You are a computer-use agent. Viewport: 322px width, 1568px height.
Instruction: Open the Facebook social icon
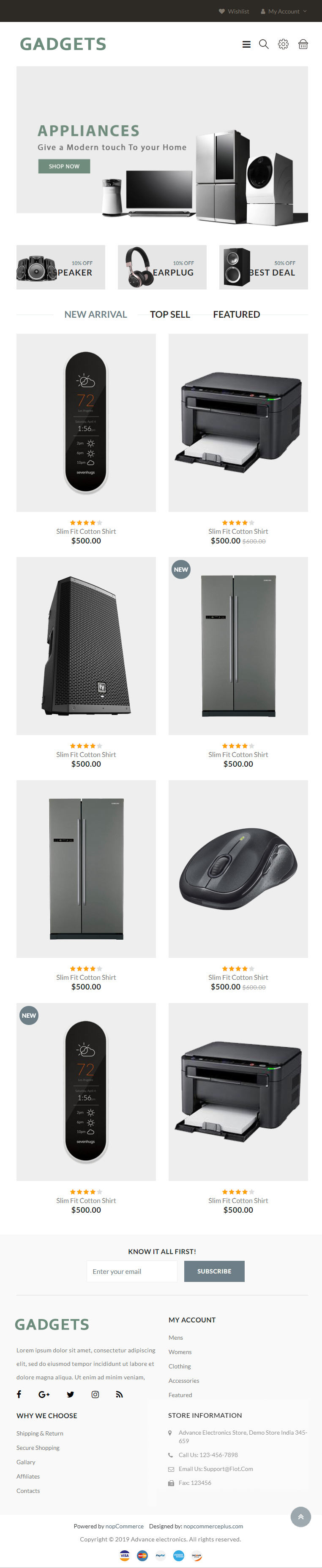point(19,1394)
